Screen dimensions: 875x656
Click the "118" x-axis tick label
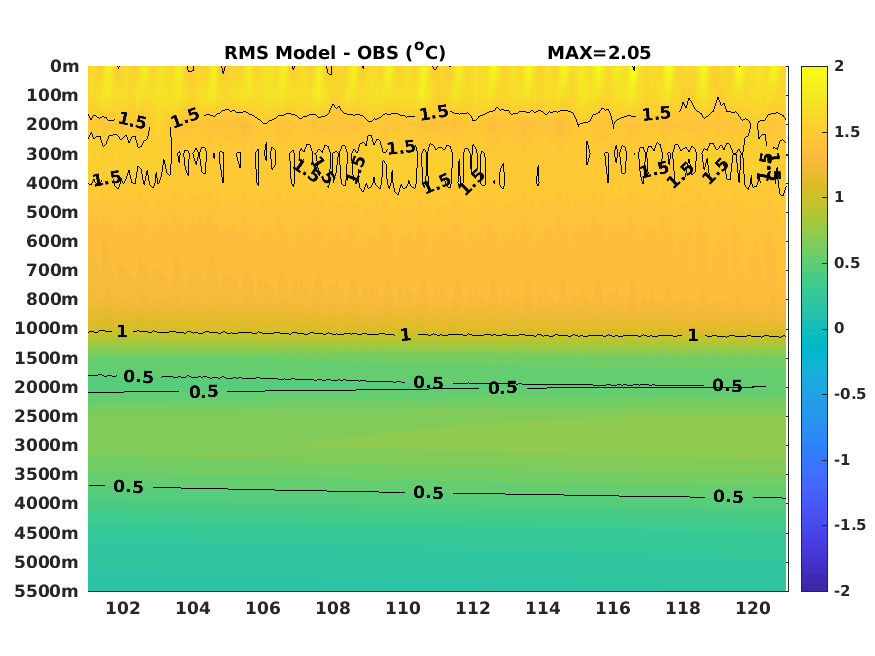click(x=683, y=608)
